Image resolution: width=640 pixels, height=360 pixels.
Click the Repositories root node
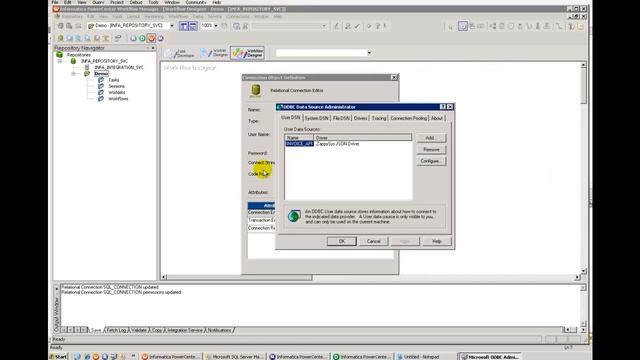pyautogui.click(x=79, y=55)
